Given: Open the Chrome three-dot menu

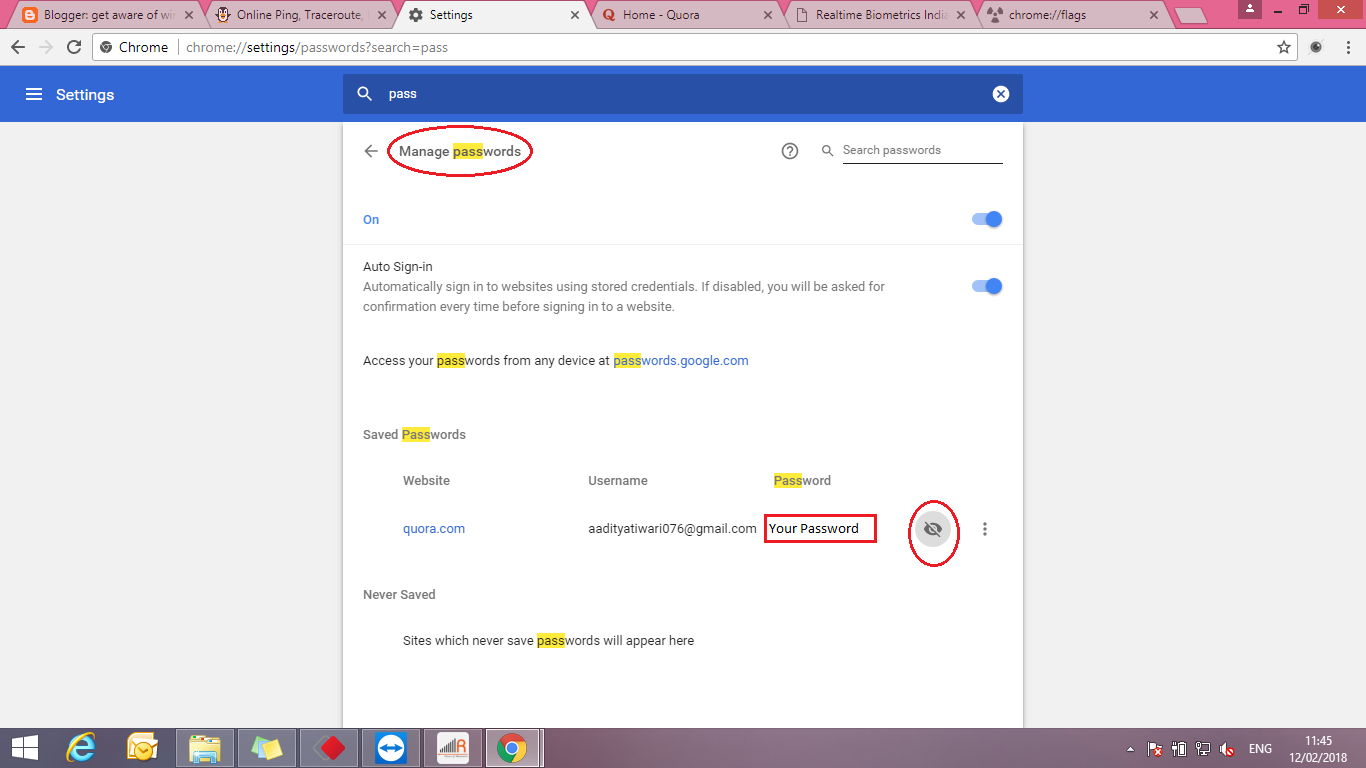Looking at the screenshot, I should coord(1349,47).
